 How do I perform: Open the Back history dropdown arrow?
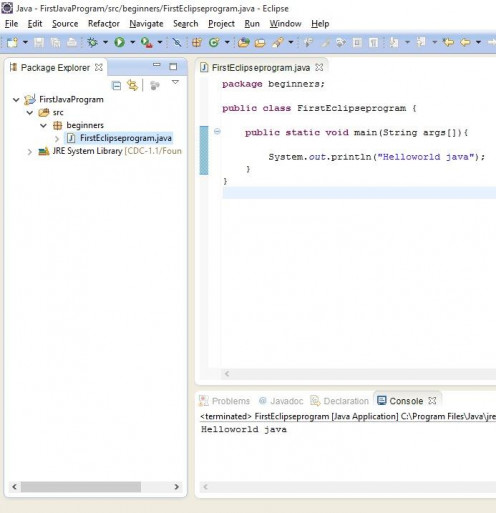click(x=478, y=42)
